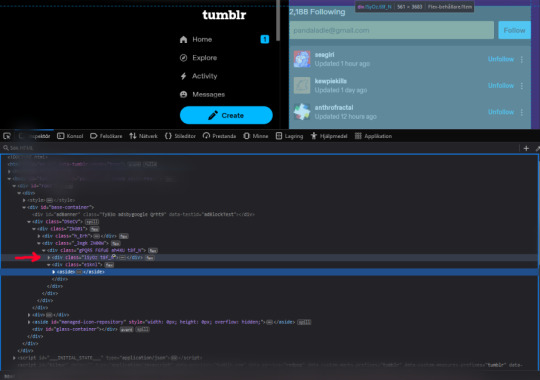Image resolution: width=540 pixels, height=380 pixels.
Task: Click the Home icon in Tumblr sidebar
Action: tap(184, 40)
